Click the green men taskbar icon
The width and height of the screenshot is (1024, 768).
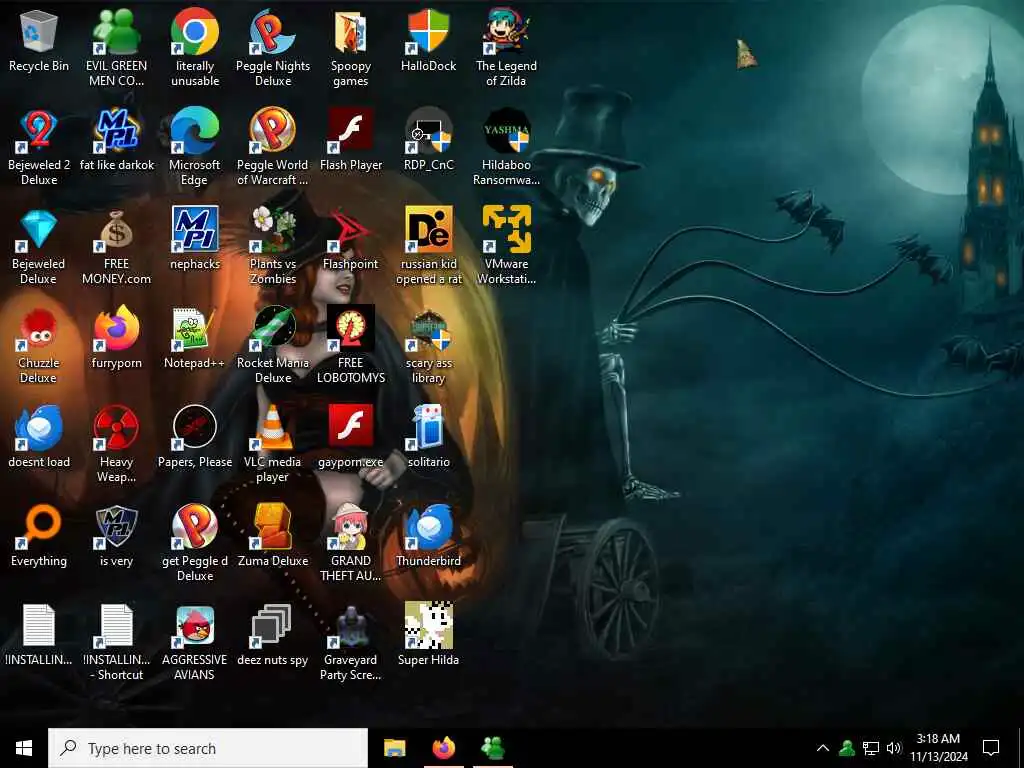coord(493,748)
